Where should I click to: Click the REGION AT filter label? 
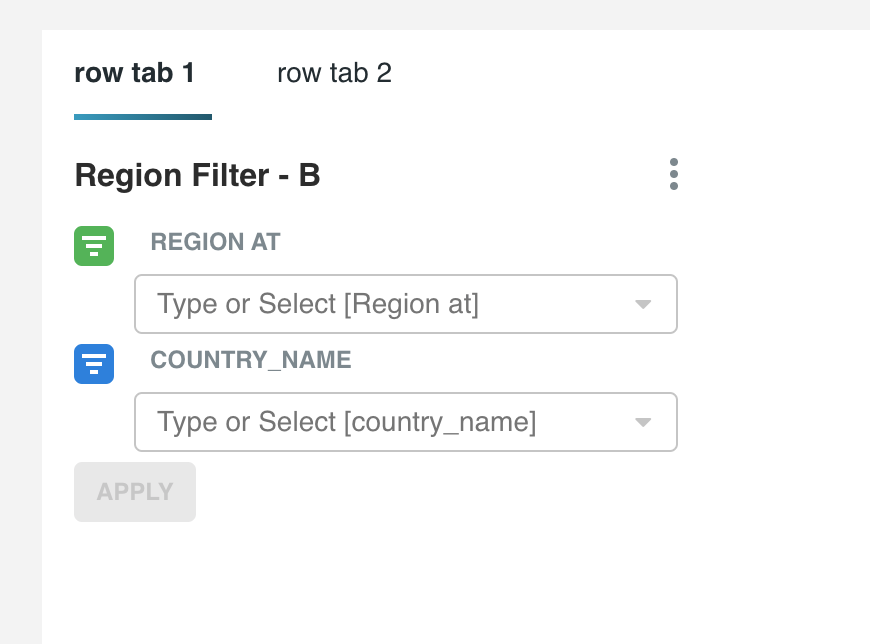(x=215, y=242)
